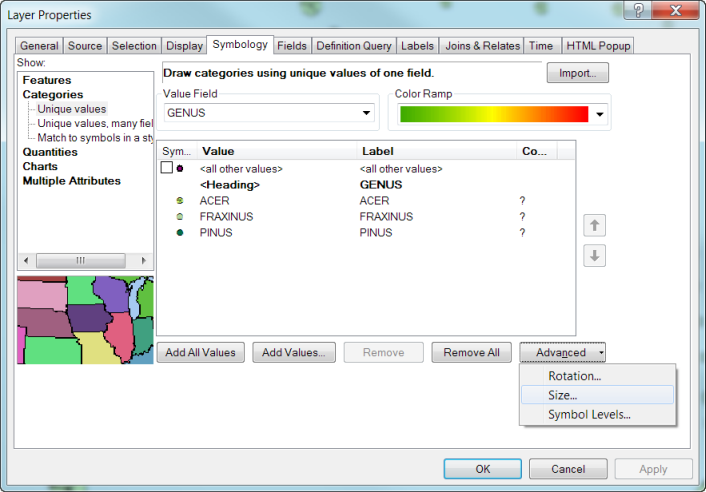The image size is (706, 492).
Task: Open the Labels tab
Action: (x=417, y=46)
